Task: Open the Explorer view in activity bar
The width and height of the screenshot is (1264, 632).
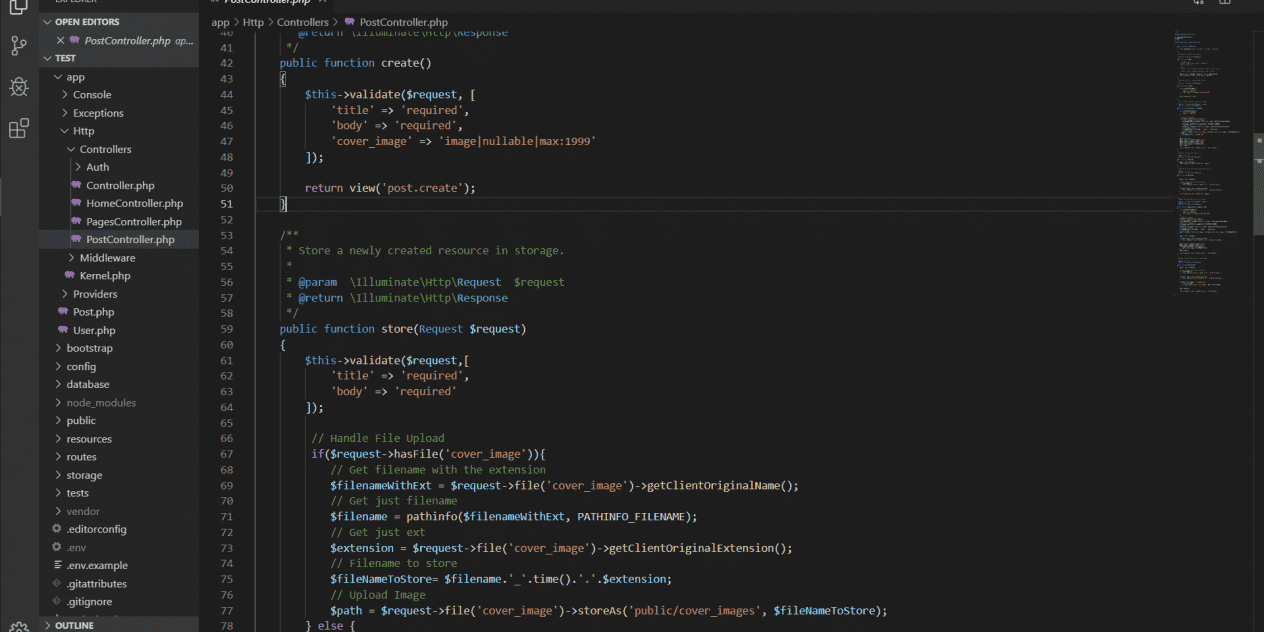Action: point(18,8)
